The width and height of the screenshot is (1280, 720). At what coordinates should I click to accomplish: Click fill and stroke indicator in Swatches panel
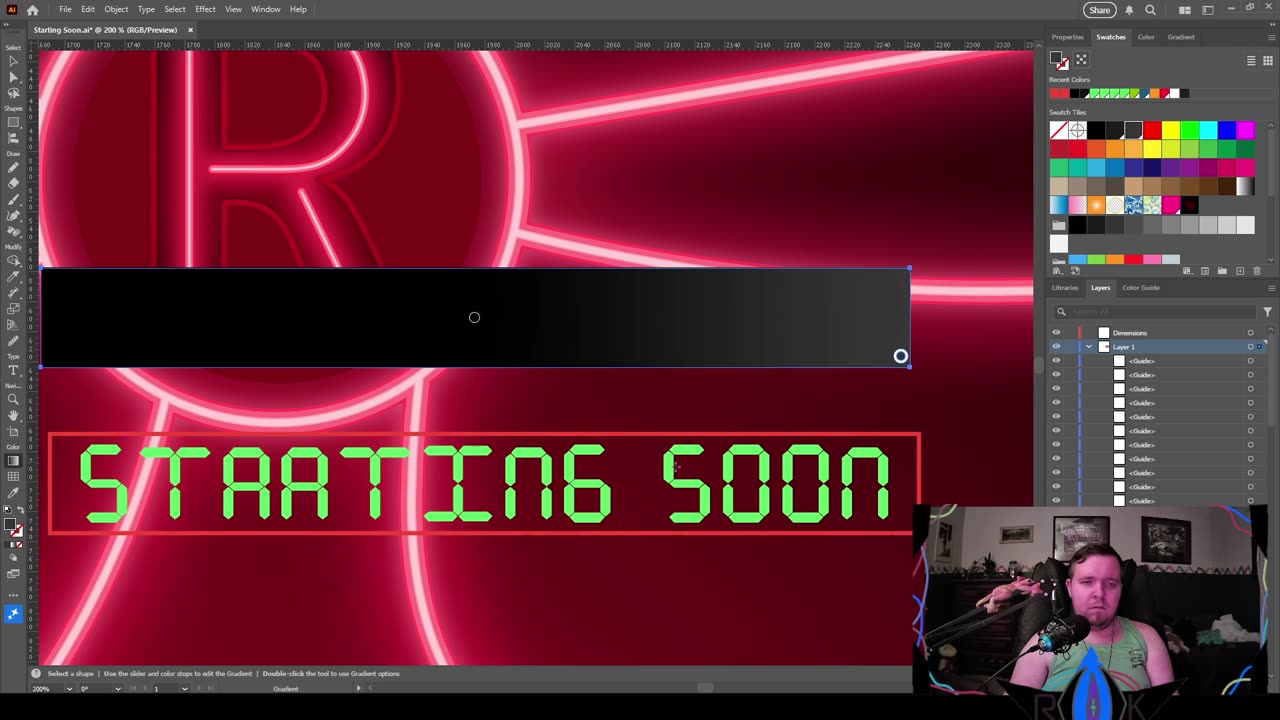[x=1059, y=61]
